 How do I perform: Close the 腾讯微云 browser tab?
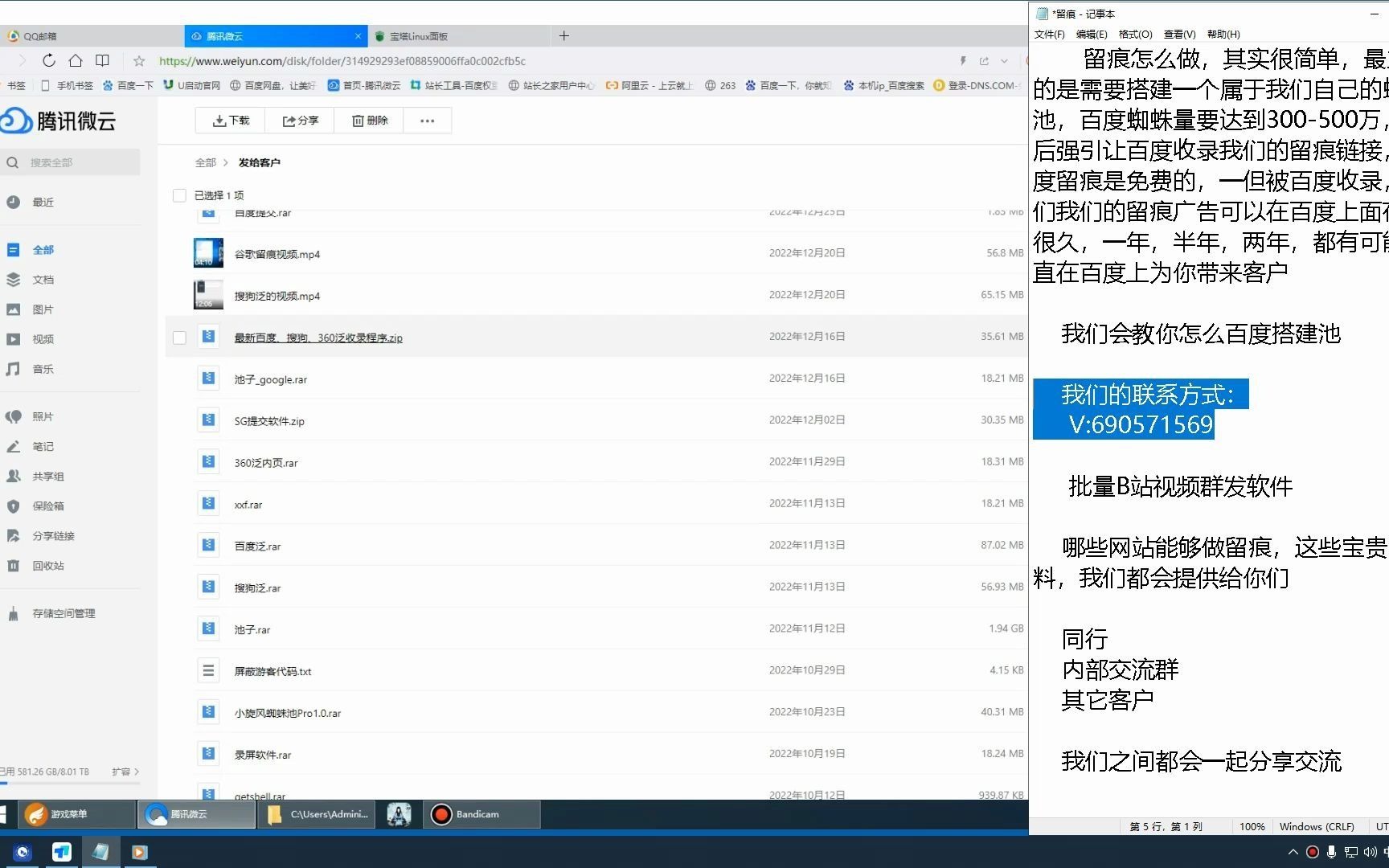pos(358,36)
